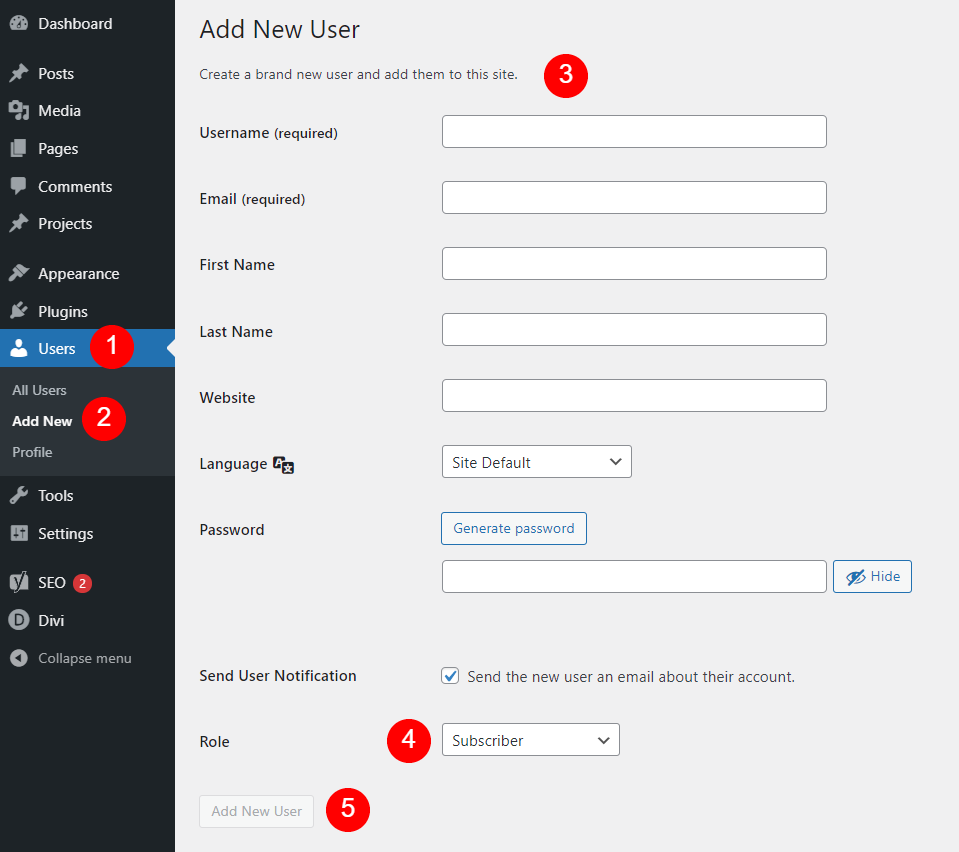Click the Media camera icon
Viewport: 959px width, 852px height.
click(x=20, y=110)
